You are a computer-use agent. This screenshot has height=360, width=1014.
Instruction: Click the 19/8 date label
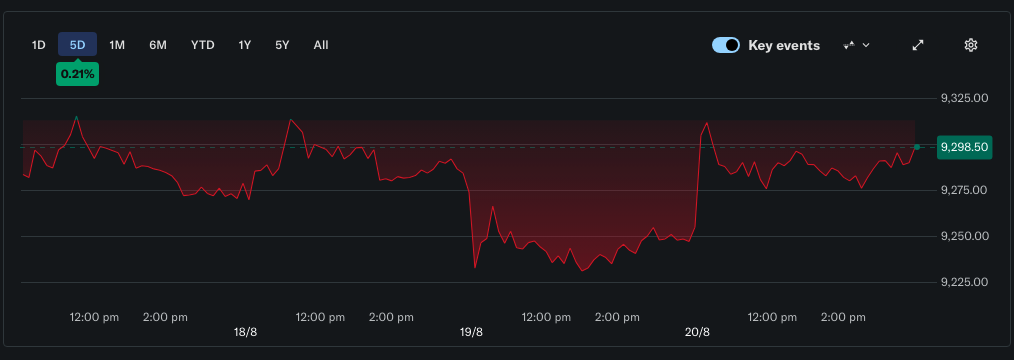471,332
